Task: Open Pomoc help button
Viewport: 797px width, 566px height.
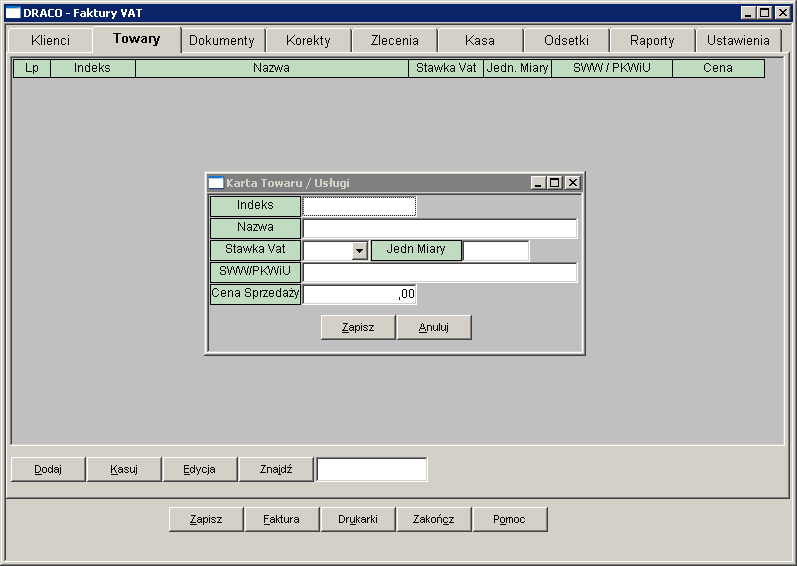Action: click(510, 519)
